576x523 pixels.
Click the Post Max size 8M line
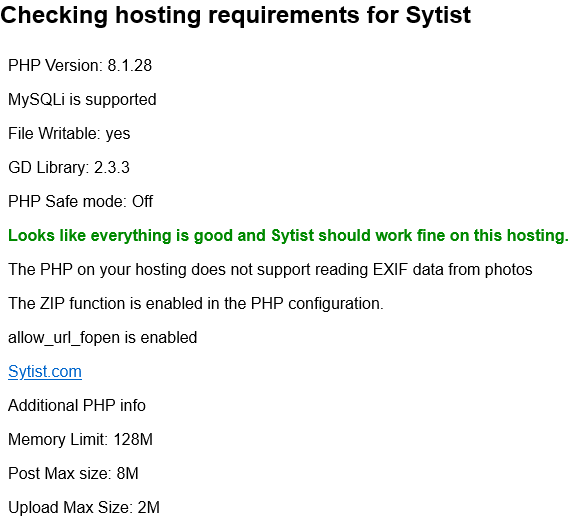click(x=73, y=473)
